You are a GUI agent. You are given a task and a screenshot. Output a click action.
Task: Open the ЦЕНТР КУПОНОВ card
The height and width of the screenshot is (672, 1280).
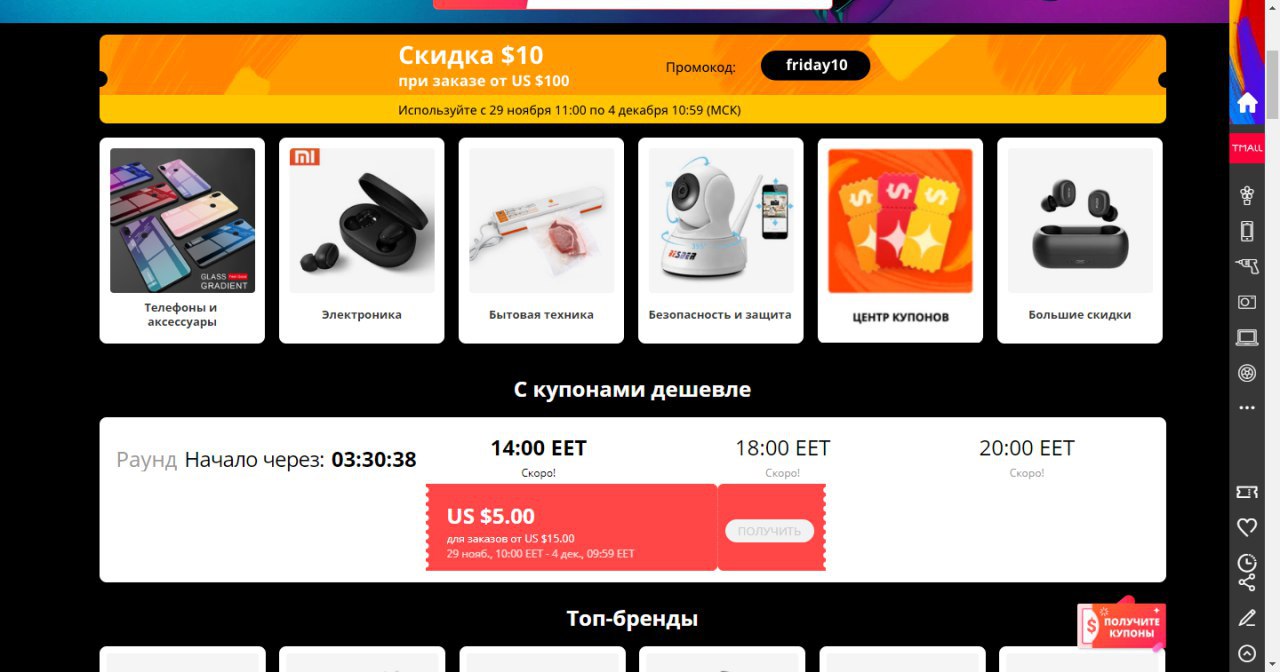[x=900, y=241]
